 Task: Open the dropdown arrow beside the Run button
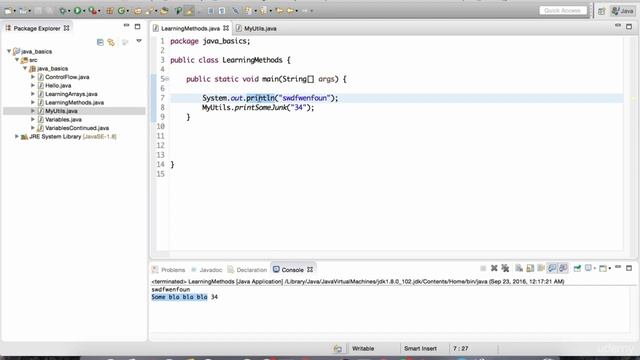pos(84,11)
